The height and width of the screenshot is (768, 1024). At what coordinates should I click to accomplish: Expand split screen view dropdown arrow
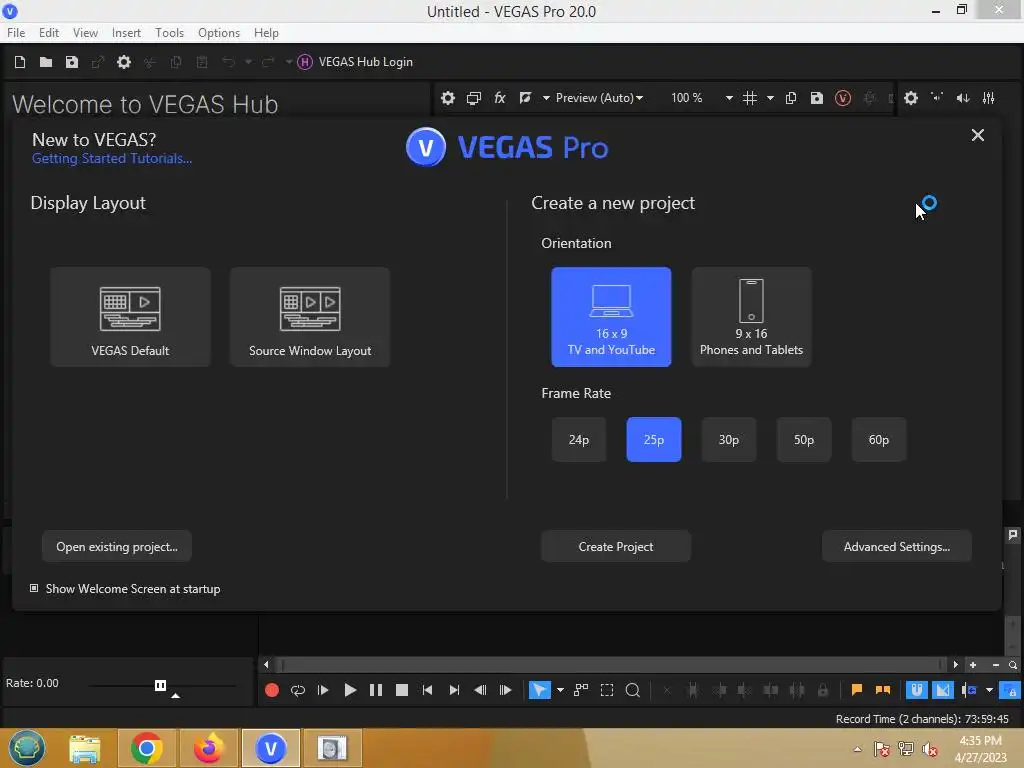546,98
